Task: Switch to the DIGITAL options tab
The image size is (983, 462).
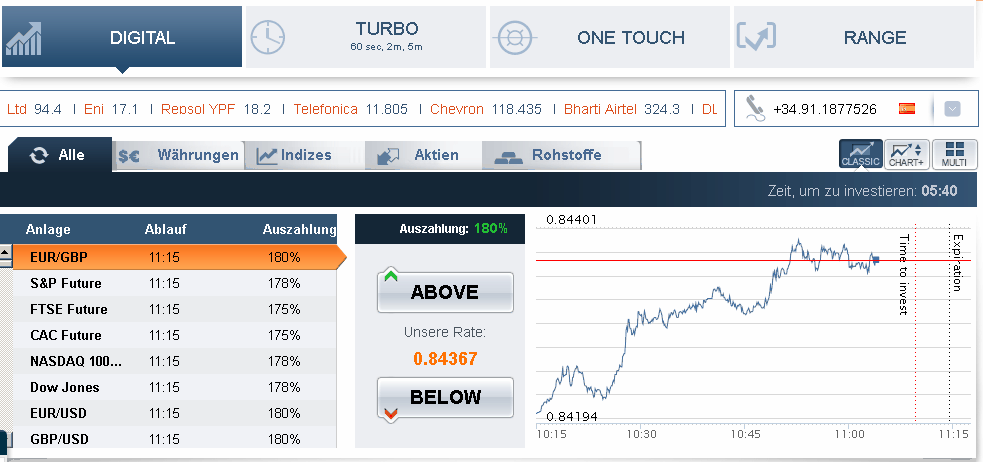Action: [x=122, y=37]
